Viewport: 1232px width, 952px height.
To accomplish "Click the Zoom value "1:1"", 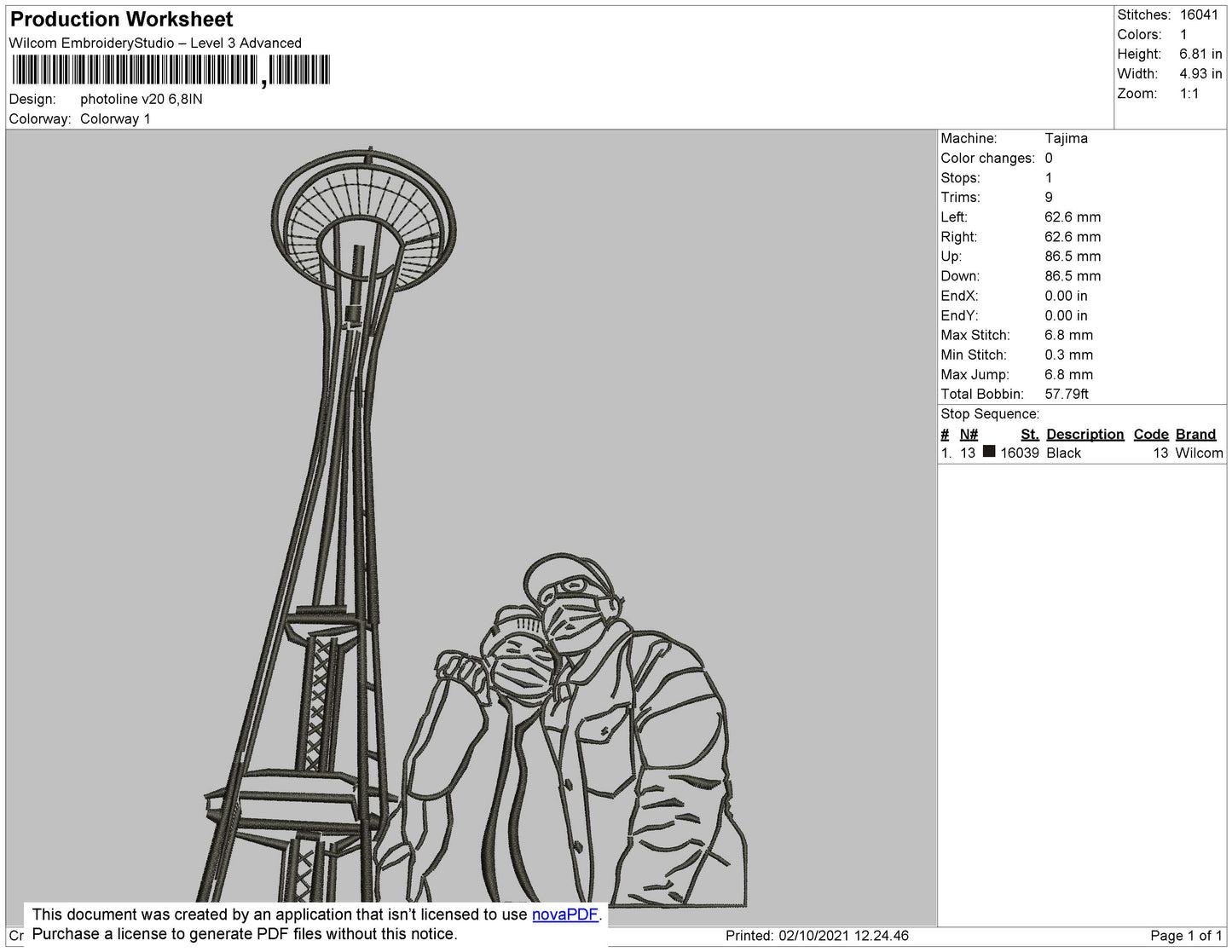I will click(x=1189, y=94).
